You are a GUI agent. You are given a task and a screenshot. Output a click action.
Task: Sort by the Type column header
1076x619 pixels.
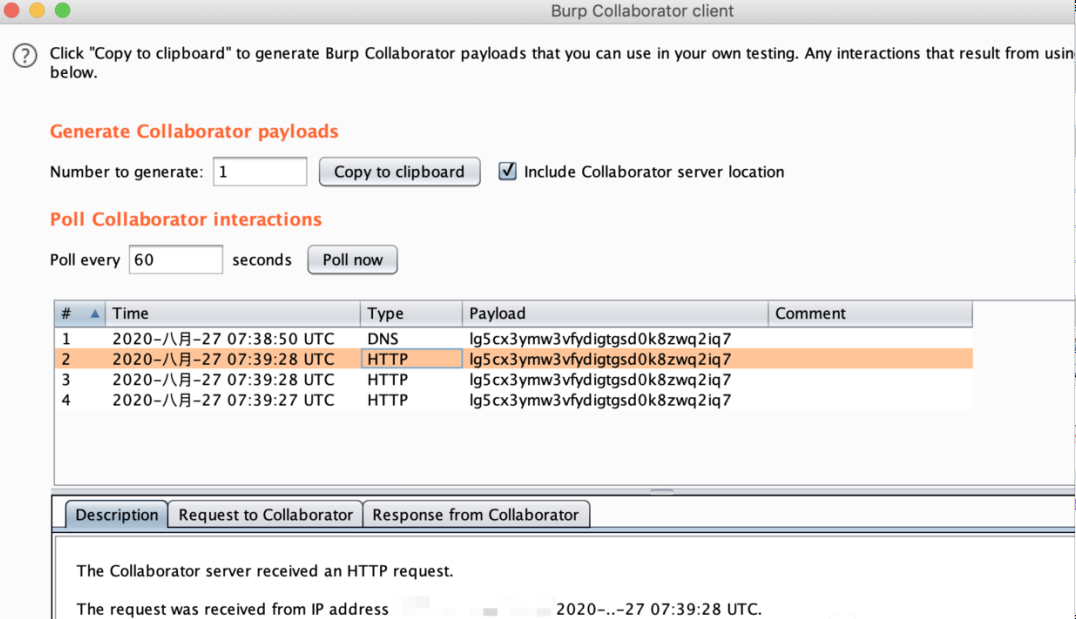click(411, 314)
